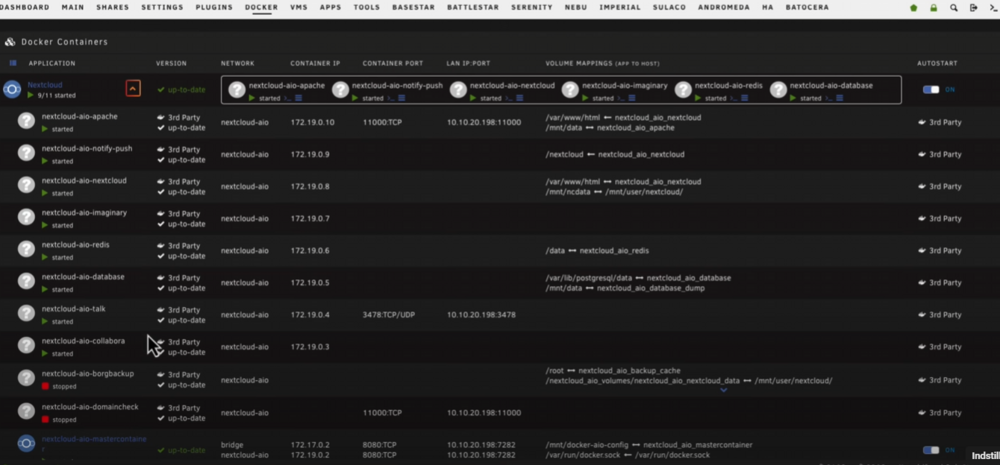Switch to the Settings tab
1000x465 pixels.
point(162,7)
